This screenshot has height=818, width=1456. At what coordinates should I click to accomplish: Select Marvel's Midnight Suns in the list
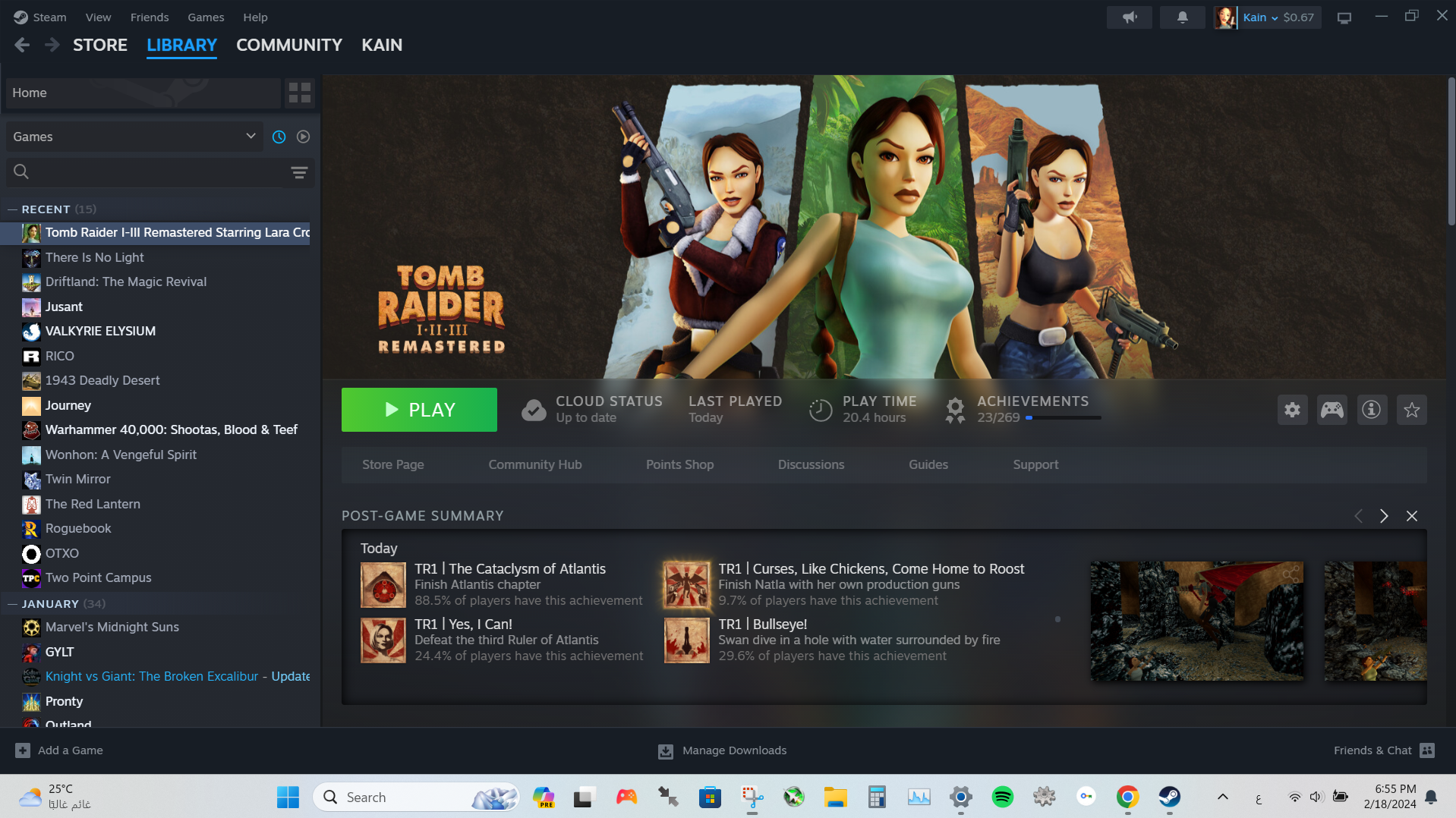click(x=112, y=628)
